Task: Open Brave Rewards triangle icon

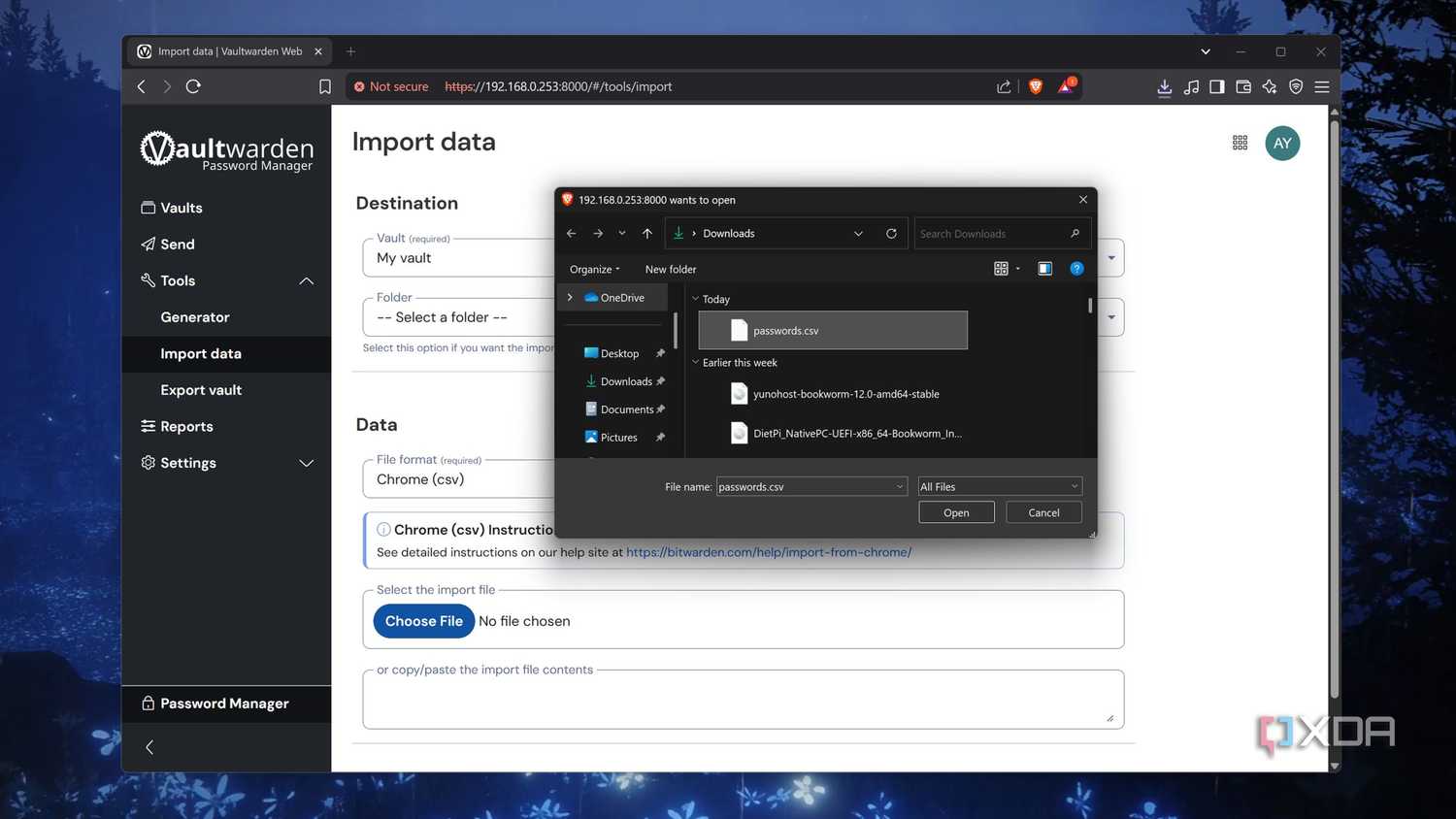Action: (x=1066, y=85)
